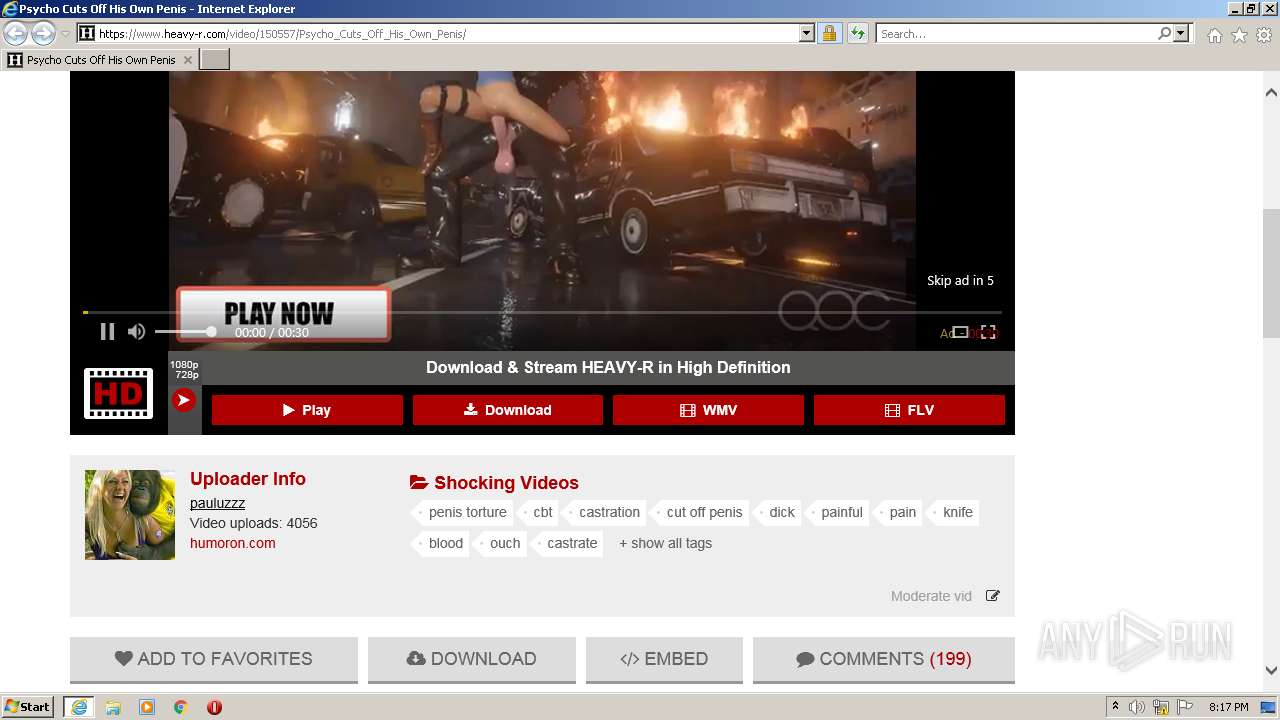Click the Moderate vid link
The image size is (1280, 720).
(931, 596)
